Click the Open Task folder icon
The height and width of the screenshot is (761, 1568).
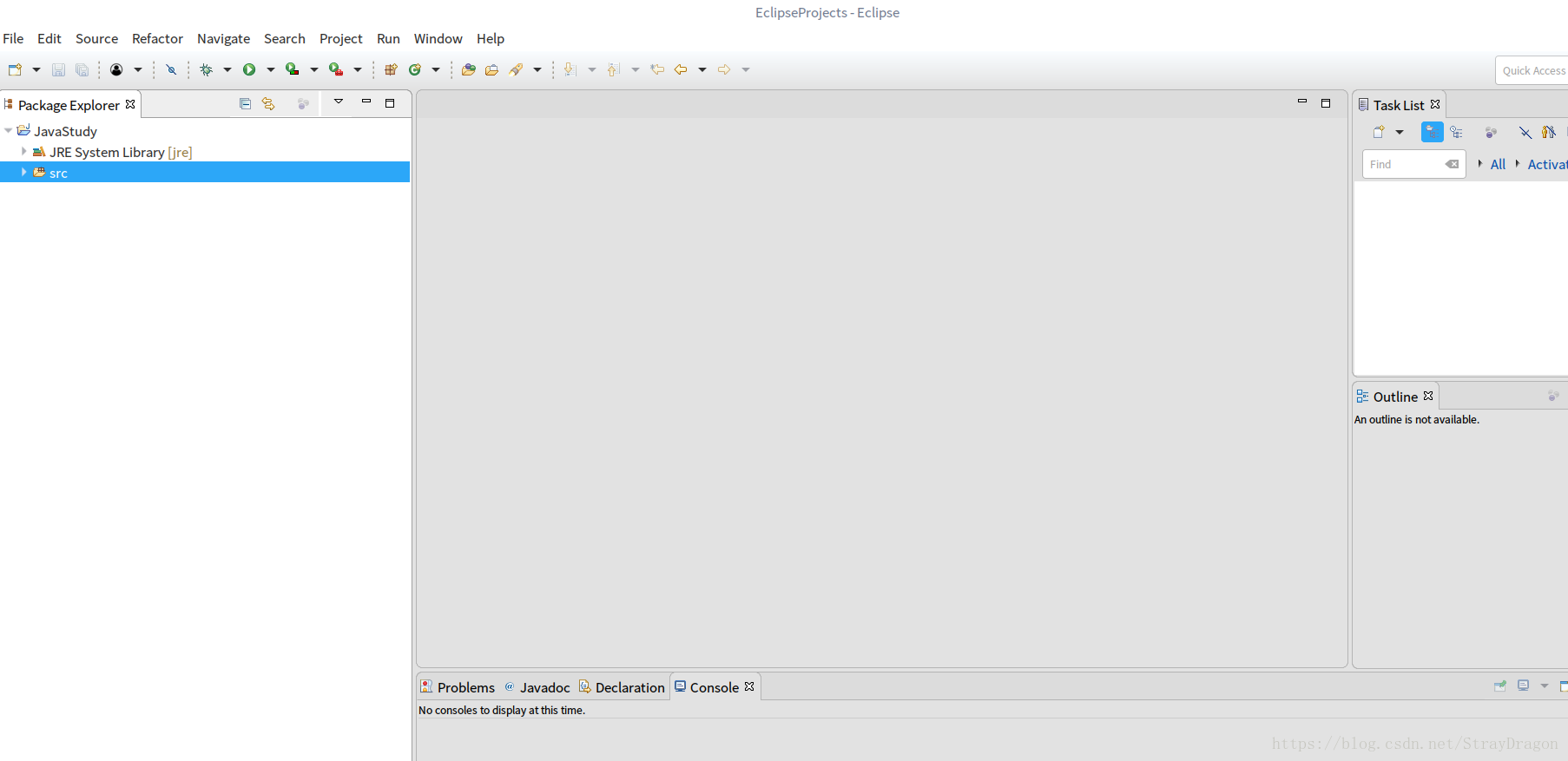[x=491, y=69]
